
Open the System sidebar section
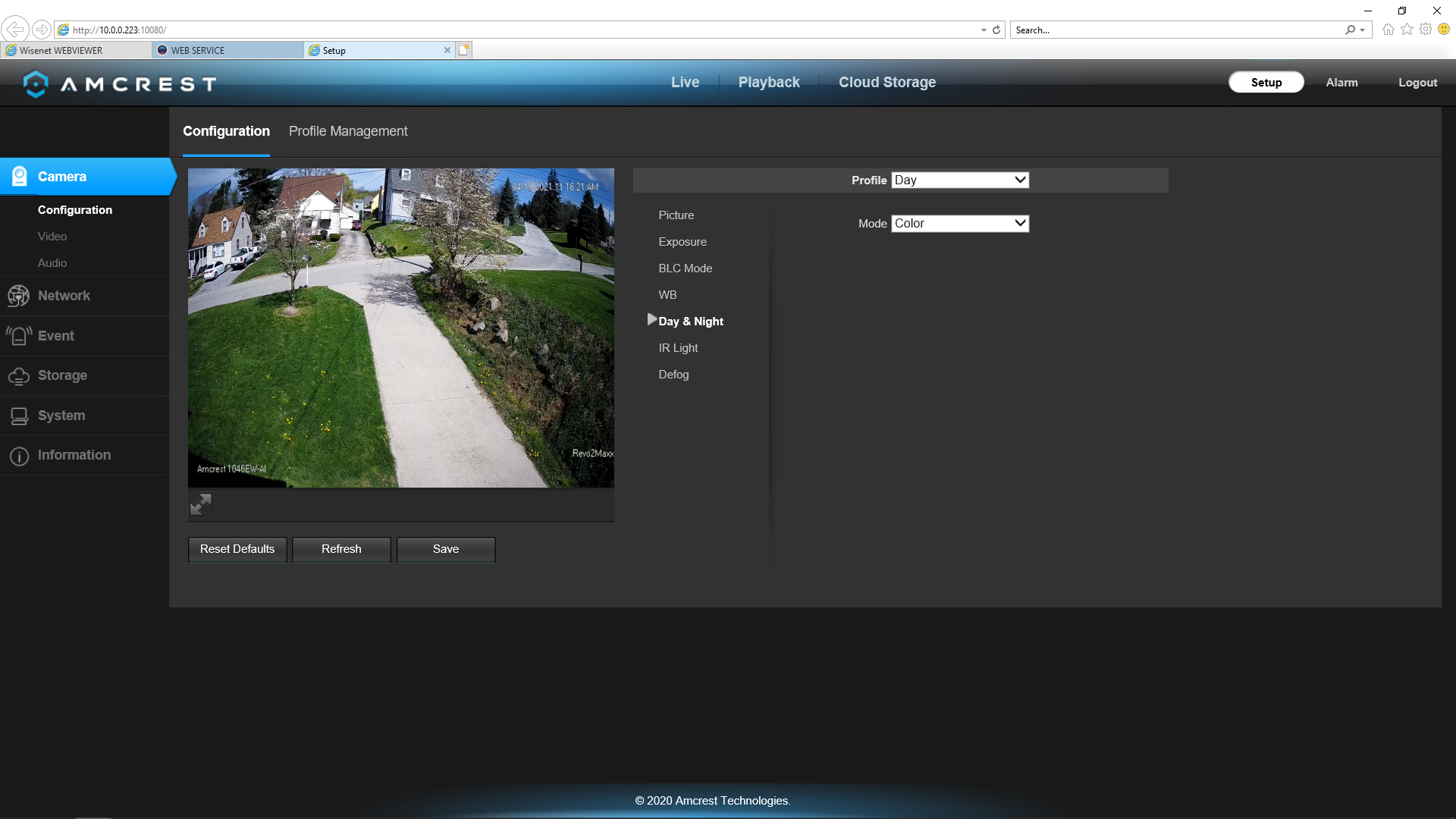coord(84,416)
